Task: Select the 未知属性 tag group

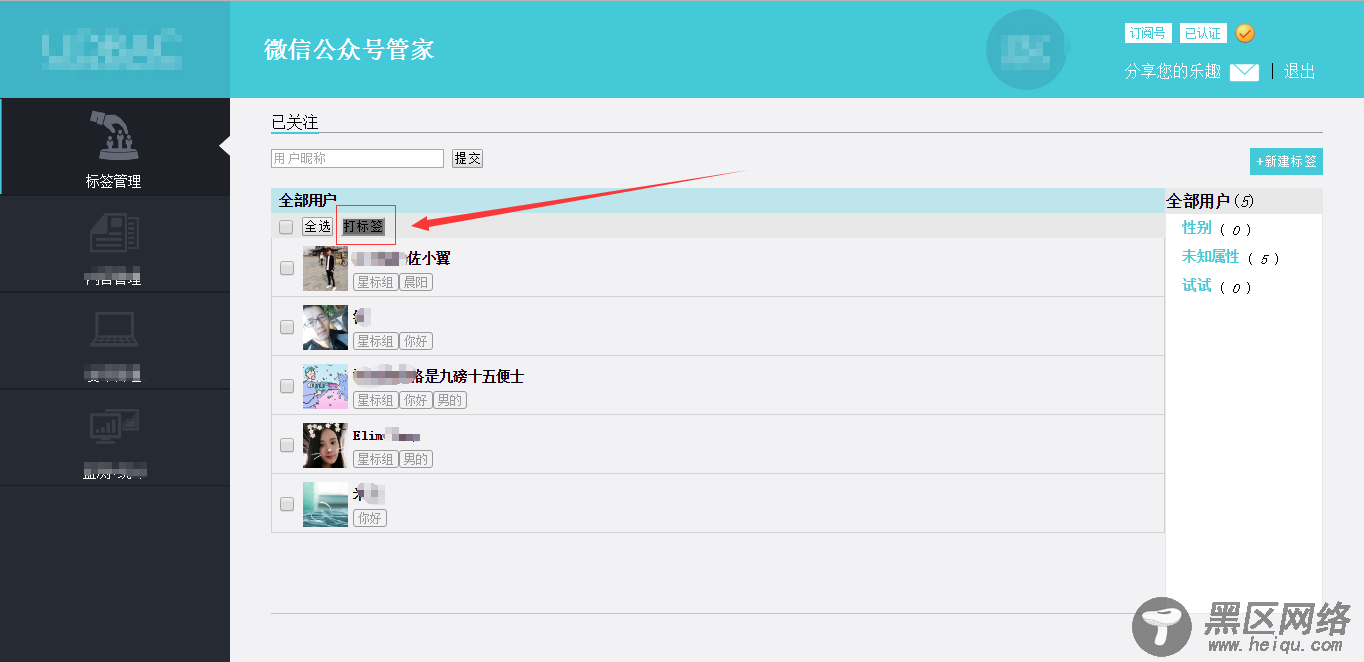Action: pos(1210,258)
